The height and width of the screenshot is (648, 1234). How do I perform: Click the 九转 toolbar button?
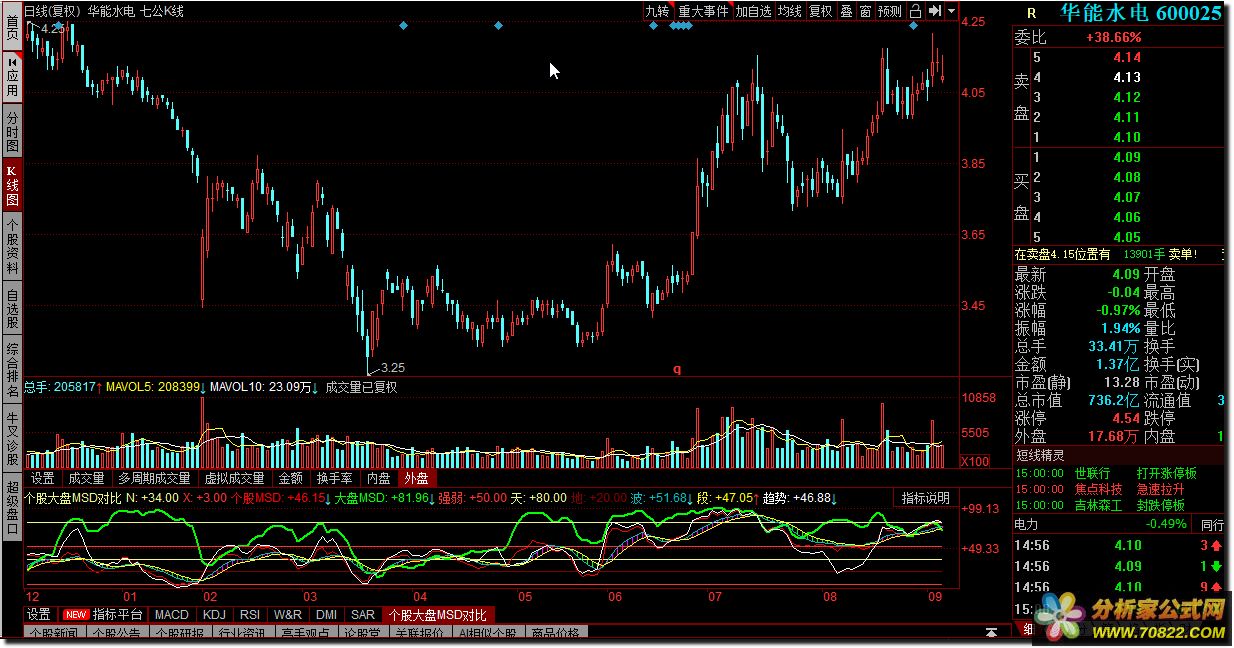(657, 12)
